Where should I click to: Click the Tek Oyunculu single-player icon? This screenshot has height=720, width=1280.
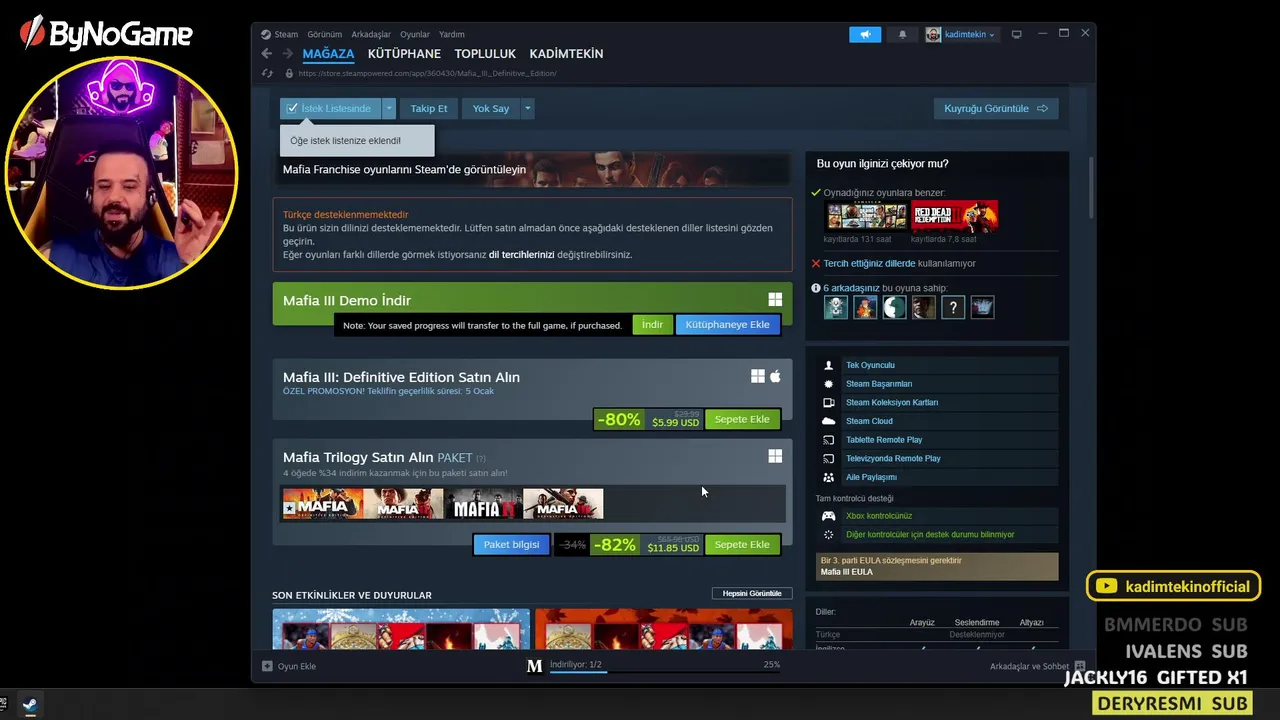[x=828, y=365]
